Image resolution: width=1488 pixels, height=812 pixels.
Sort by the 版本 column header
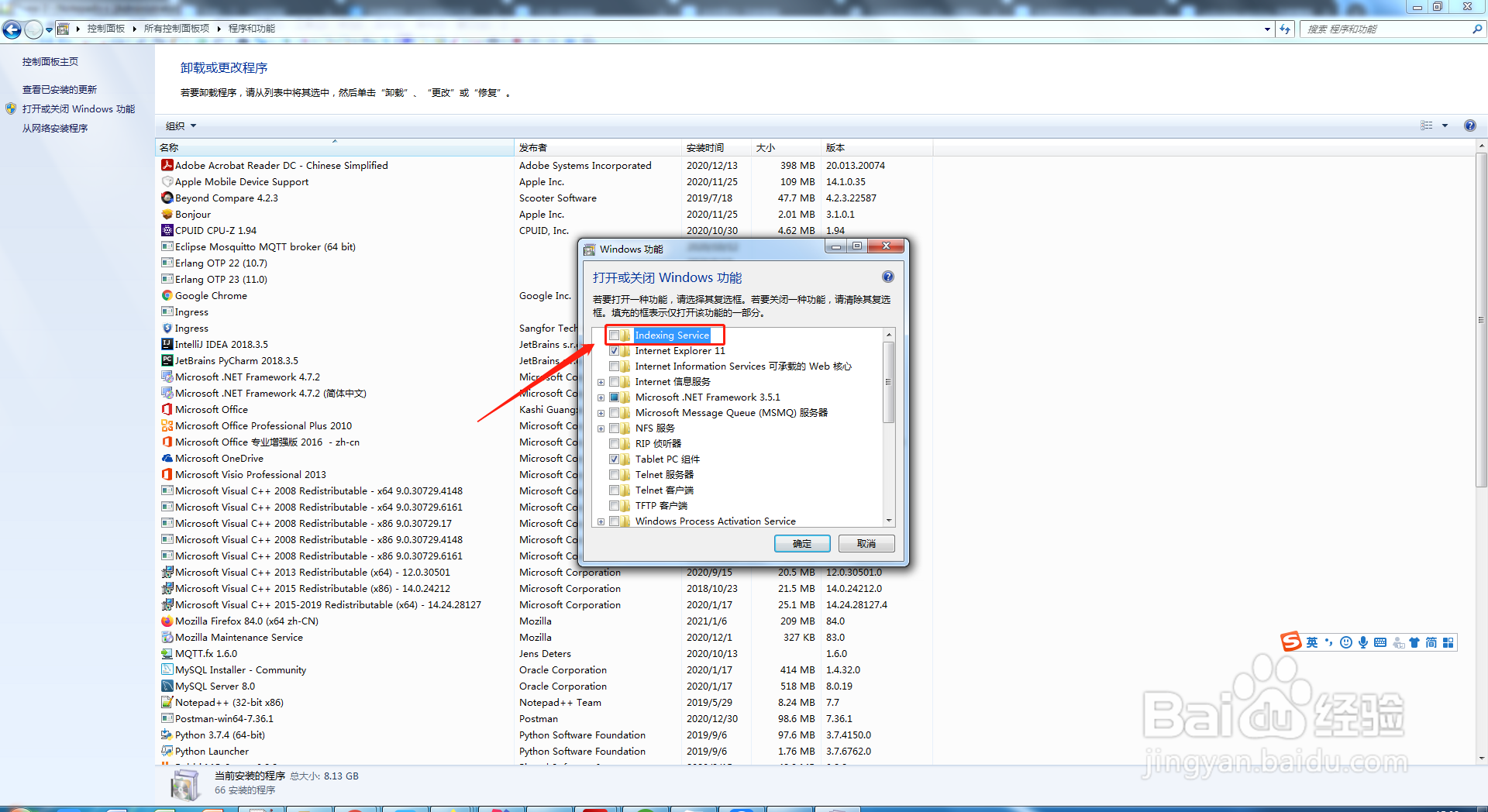click(x=877, y=147)
